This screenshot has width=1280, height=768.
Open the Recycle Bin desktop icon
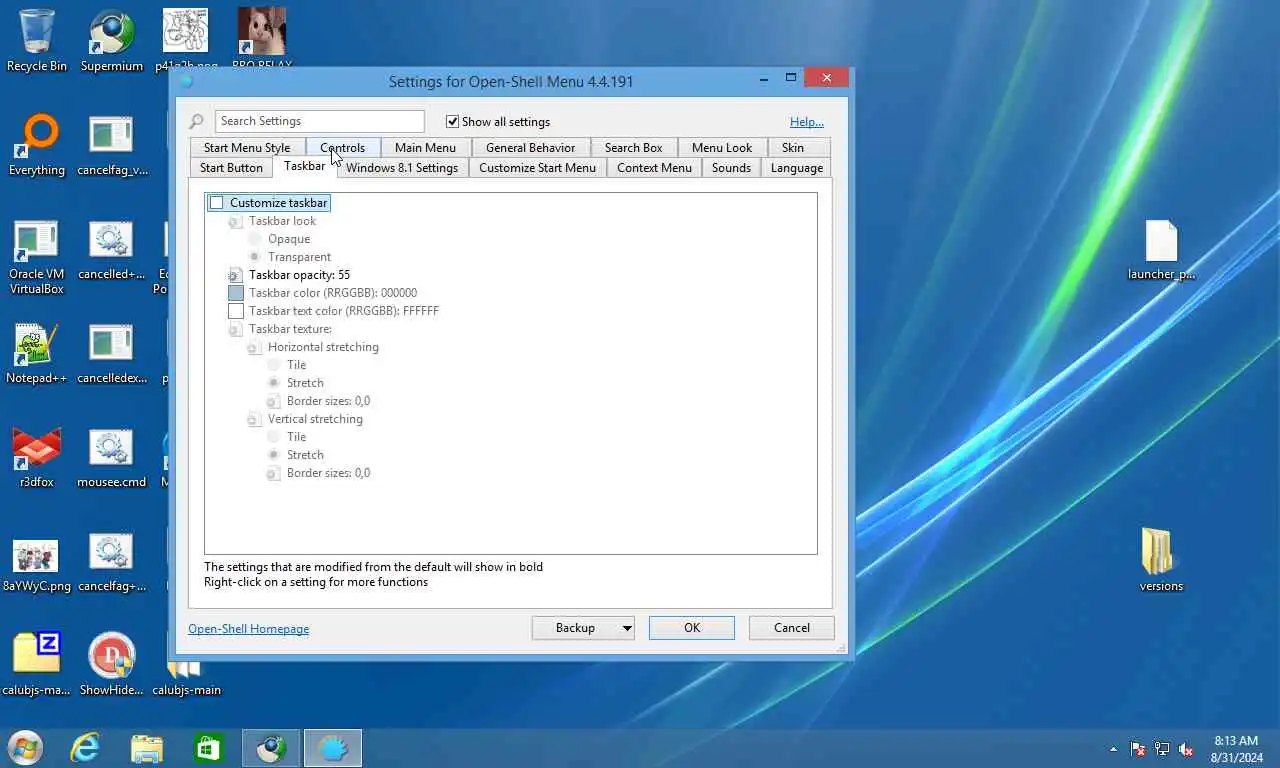pos(37,40)
